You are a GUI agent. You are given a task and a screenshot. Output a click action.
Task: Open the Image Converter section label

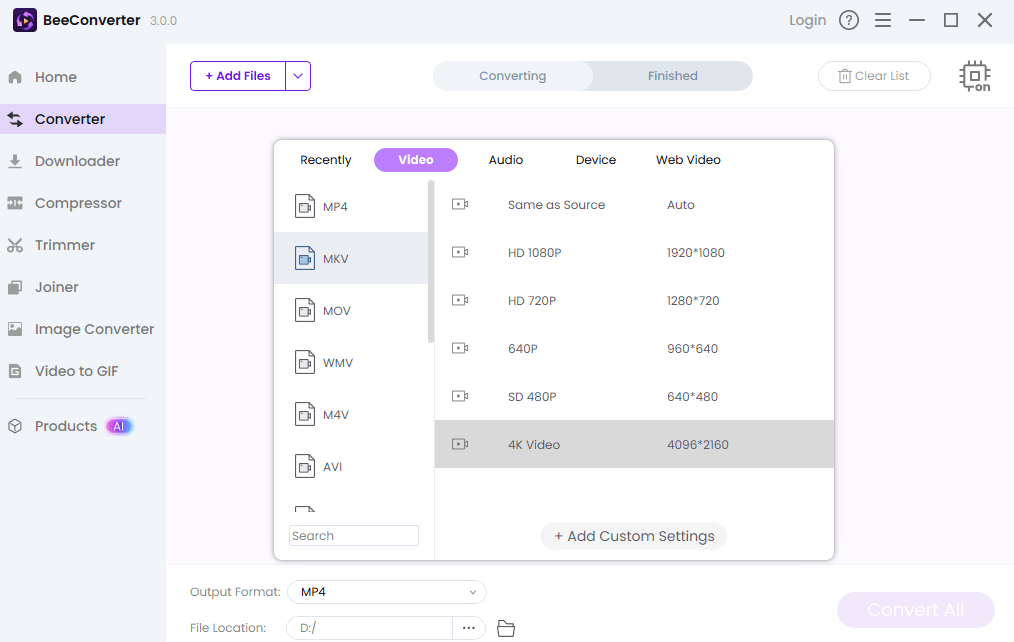(94, 329)
